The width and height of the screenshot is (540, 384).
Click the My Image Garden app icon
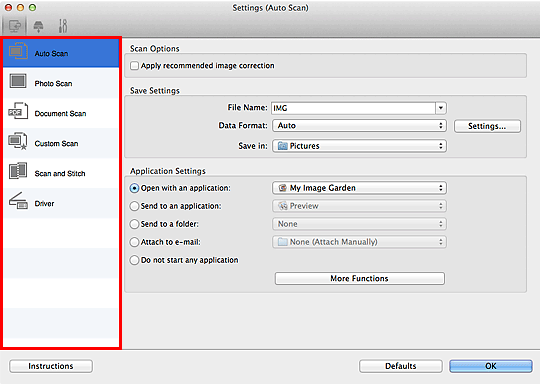coord(282,188)
